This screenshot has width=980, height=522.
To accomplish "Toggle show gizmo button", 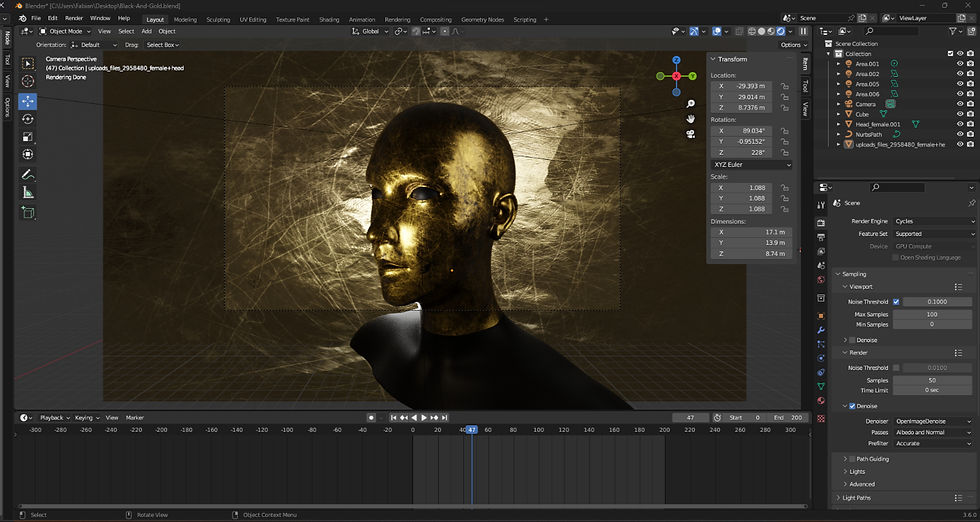I will tap(694, 31).
